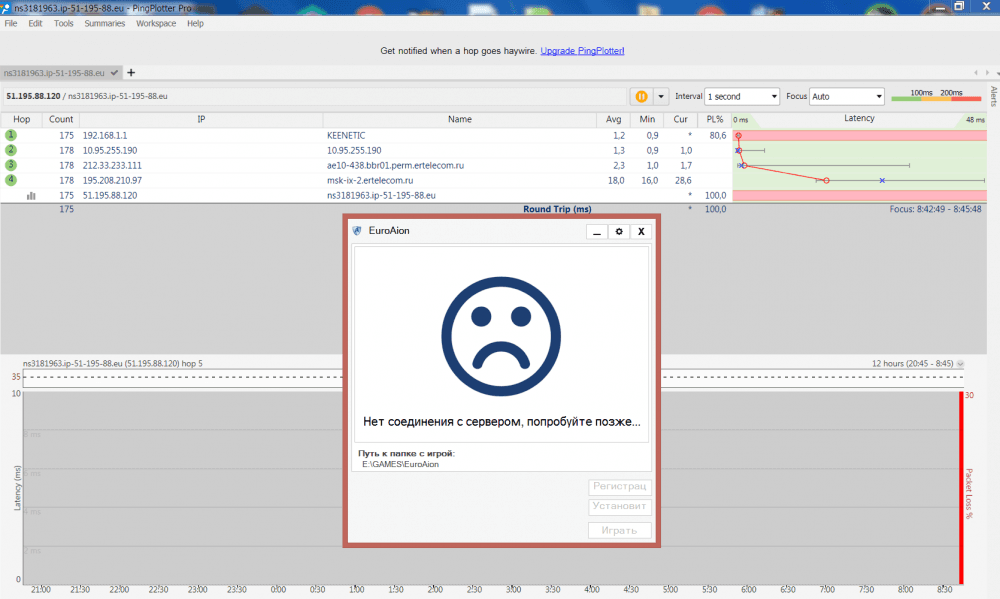Click the hop 4 green circle icon
Screen dimensions: 1000x599
click(11, 180)
